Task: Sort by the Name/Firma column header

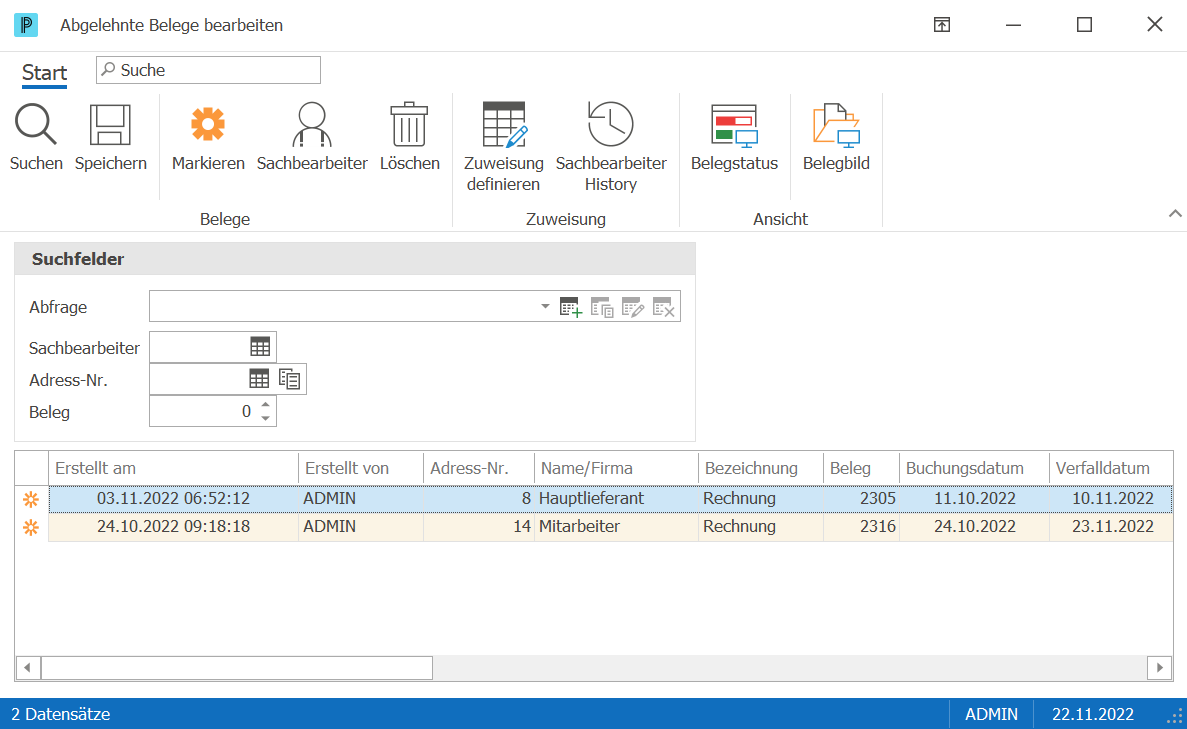Action: (616, 469)
